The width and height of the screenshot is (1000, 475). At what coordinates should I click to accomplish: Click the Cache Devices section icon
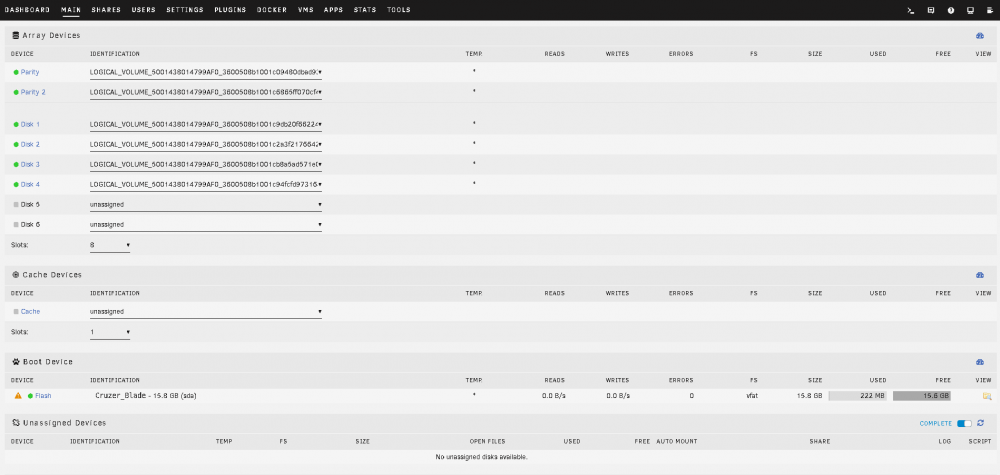pos(16,275)
